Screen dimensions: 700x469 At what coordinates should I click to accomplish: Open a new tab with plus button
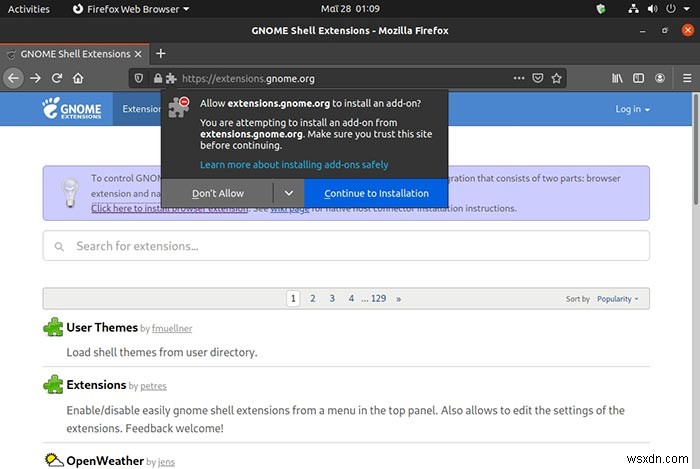pos(161,54)
